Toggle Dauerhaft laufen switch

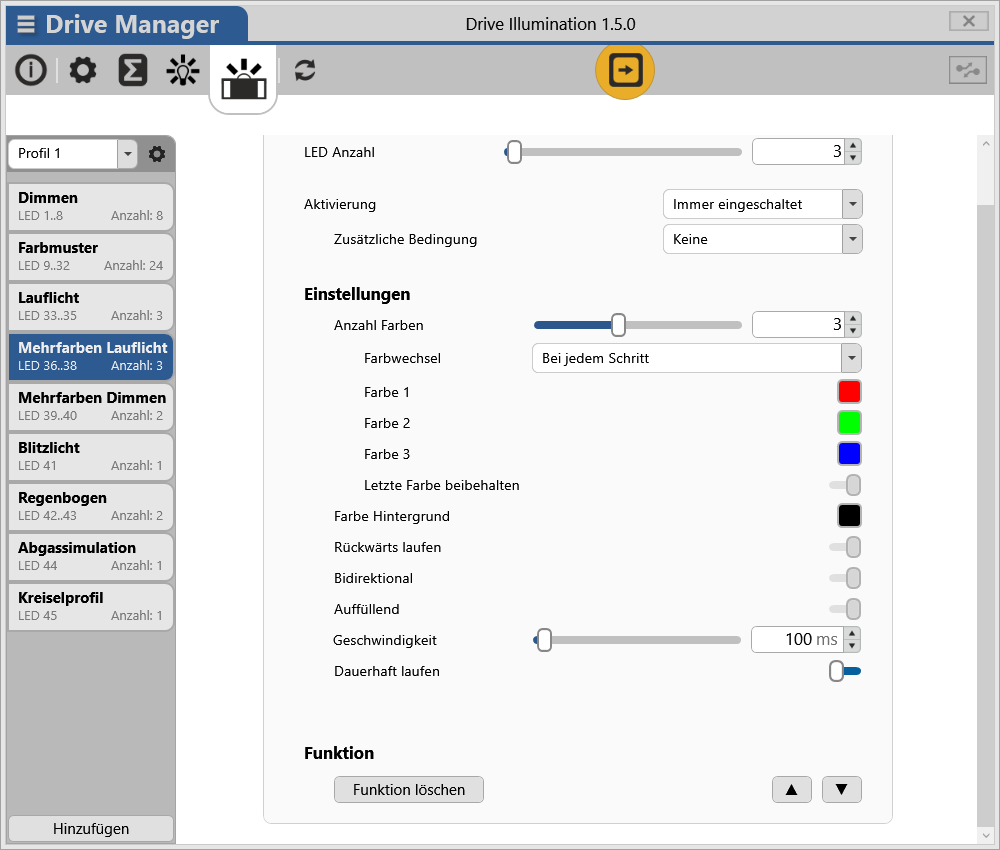coord(844,672)
